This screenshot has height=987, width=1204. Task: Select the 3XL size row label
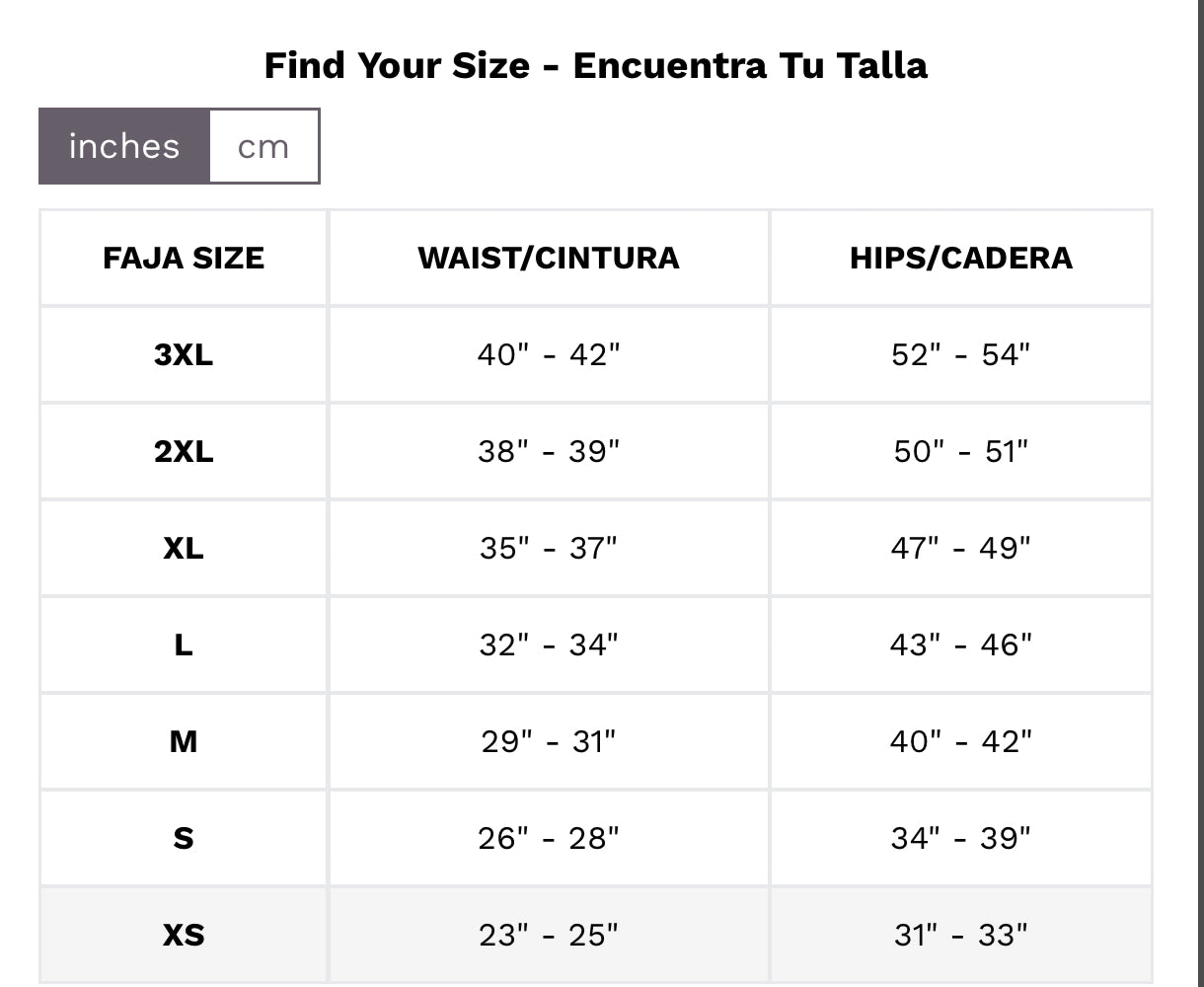tap(184, 354)
